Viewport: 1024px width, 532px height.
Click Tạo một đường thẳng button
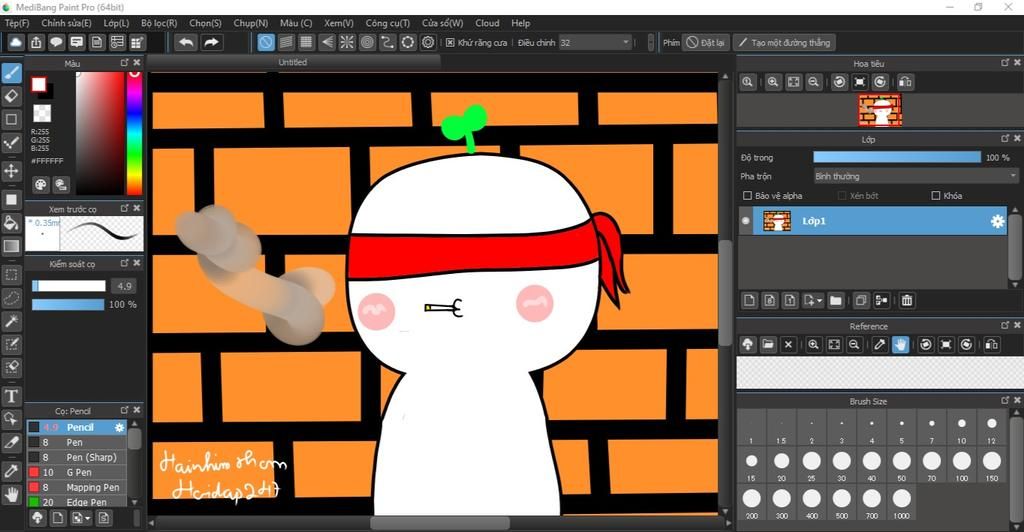click(x=784, y=42)
